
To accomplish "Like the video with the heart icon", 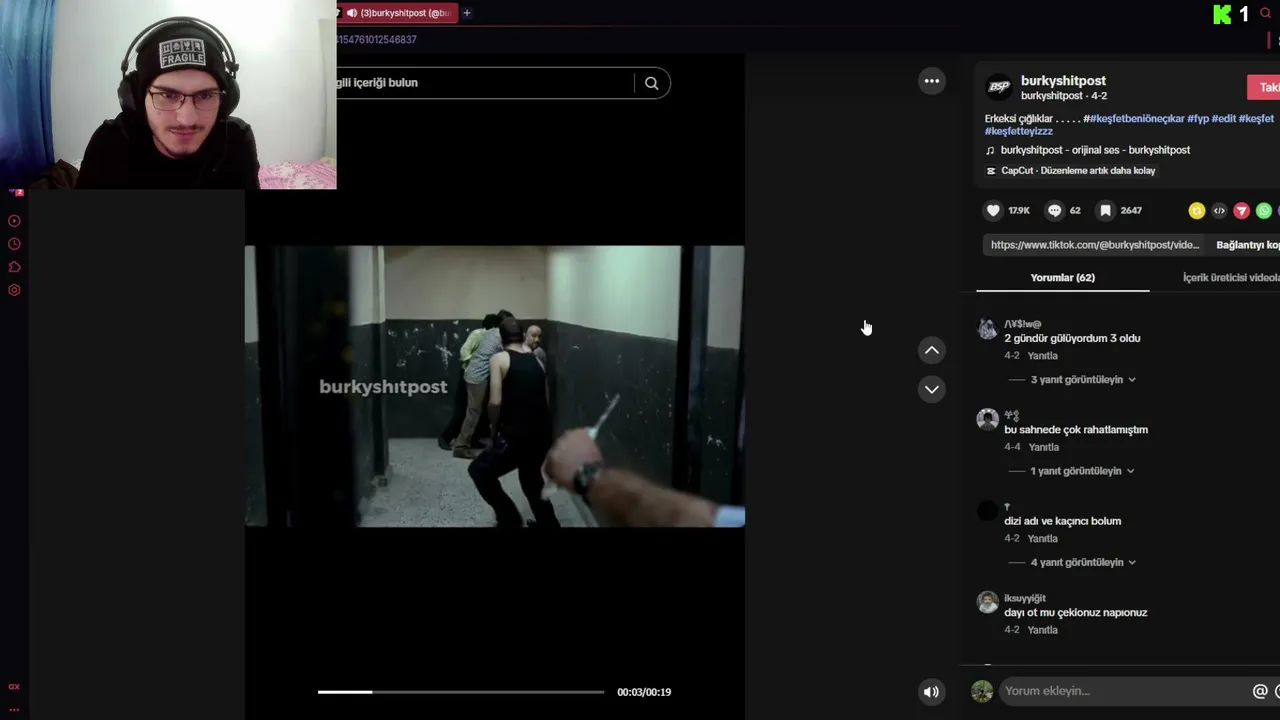I will 993,210.
